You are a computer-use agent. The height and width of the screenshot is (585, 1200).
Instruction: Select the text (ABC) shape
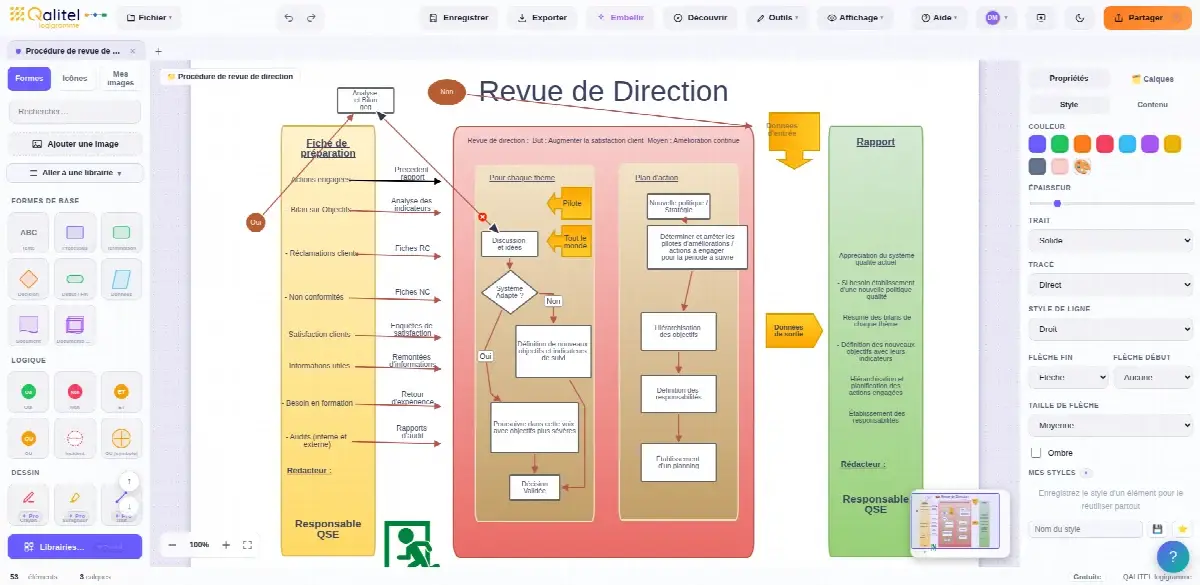pos(29,235)
